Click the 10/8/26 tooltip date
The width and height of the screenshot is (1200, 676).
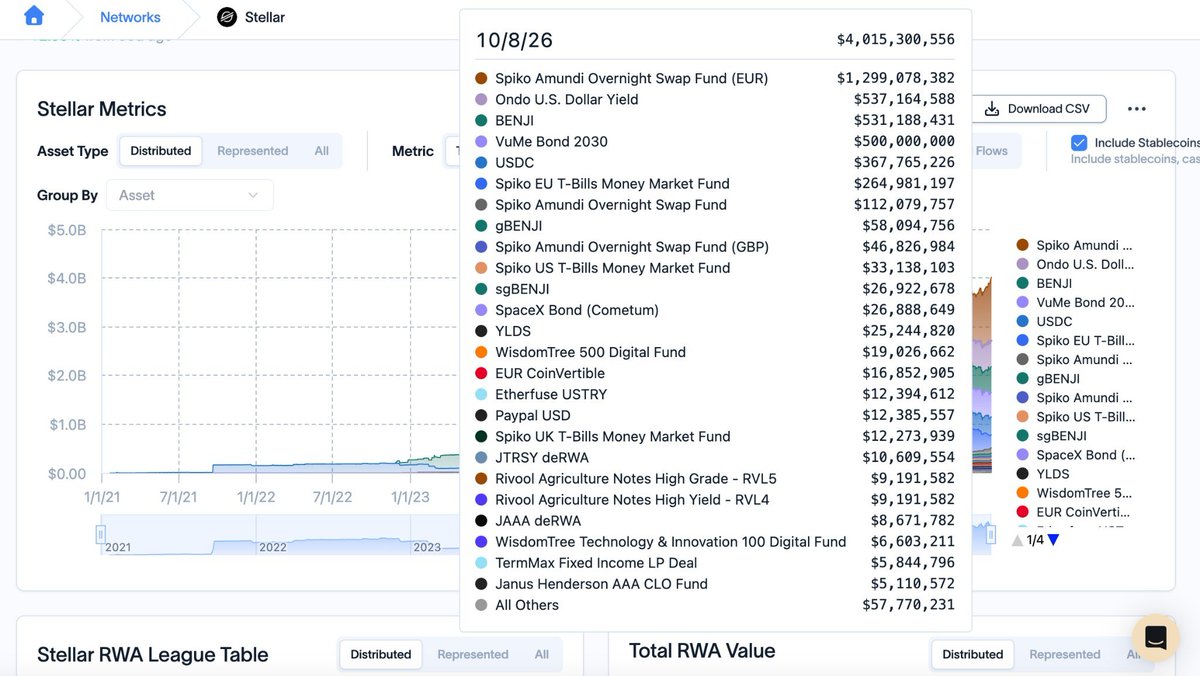tap(514, 41)
